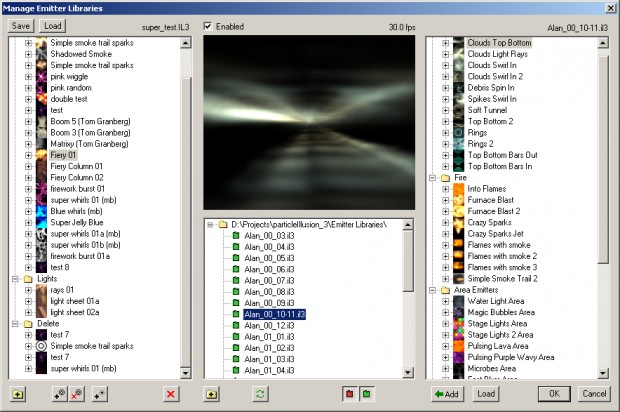Image resolution: width=620 pixels, height=412 pixels.
Task: Expand the Crazy Sparks emitter node
Action: pyautogui.click(x=446, y=223)
